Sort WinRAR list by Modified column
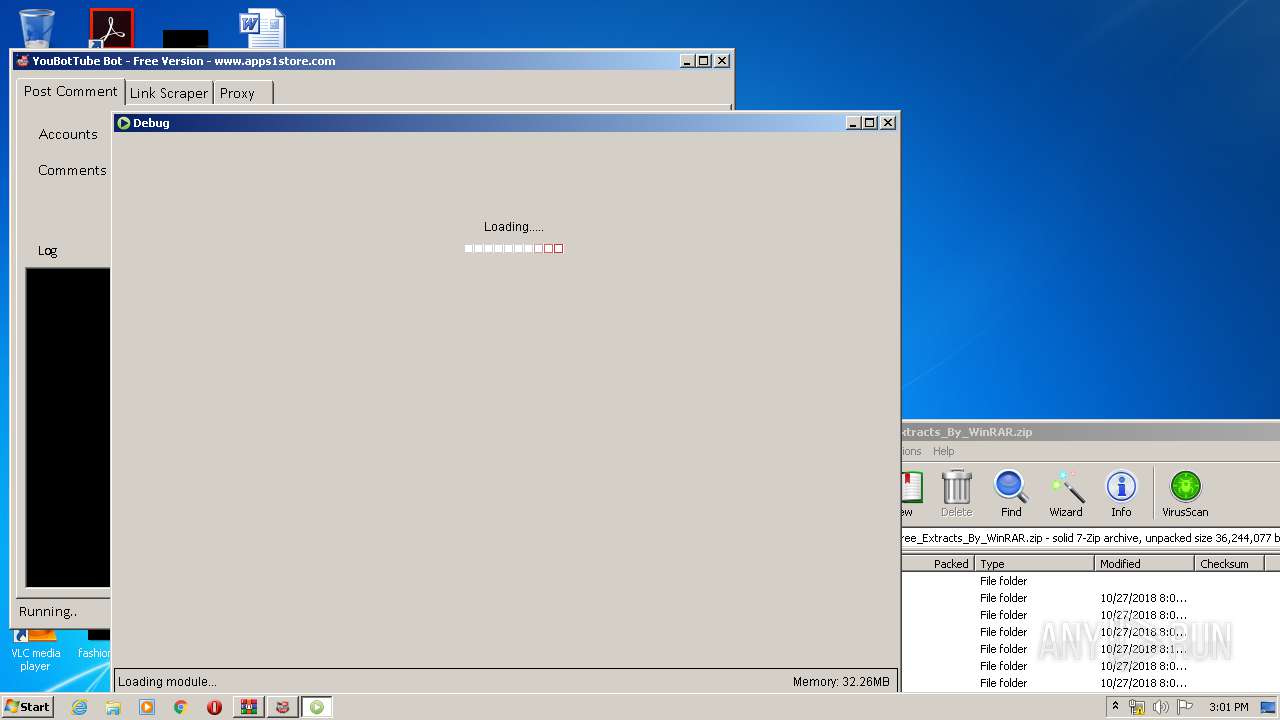1280x720 pixels. point(1145,564)
